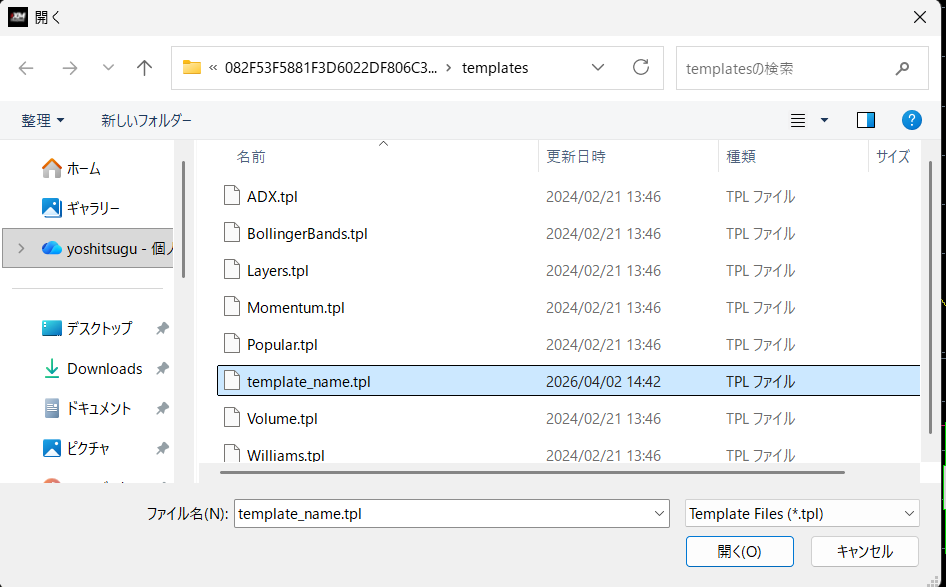
Task: Open the file name combo box arrow
Action: tap(657, 513)
